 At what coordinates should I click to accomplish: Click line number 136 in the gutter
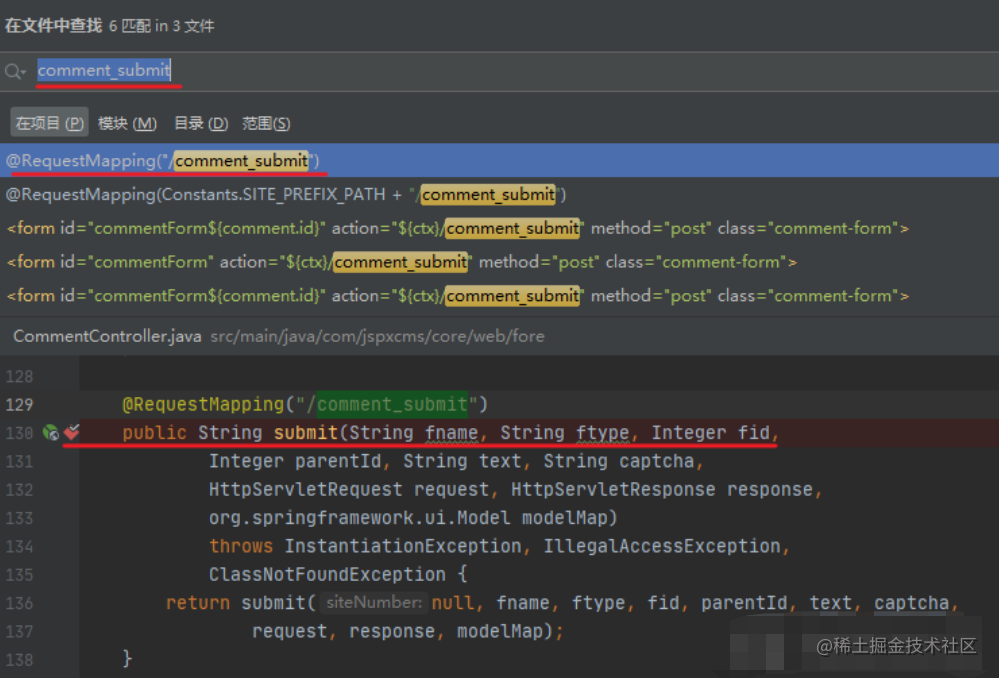[19, 603]
